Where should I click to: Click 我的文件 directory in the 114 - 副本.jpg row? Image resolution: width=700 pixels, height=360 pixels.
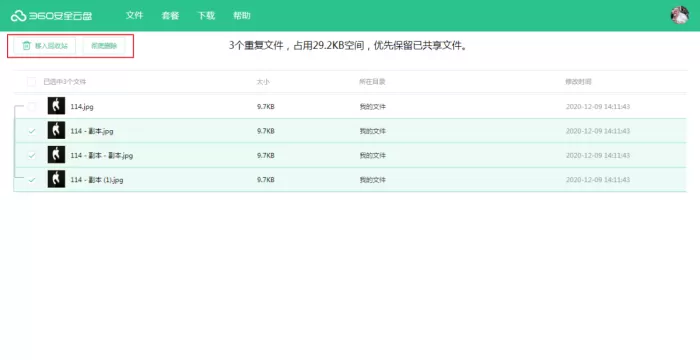(372, 131)
